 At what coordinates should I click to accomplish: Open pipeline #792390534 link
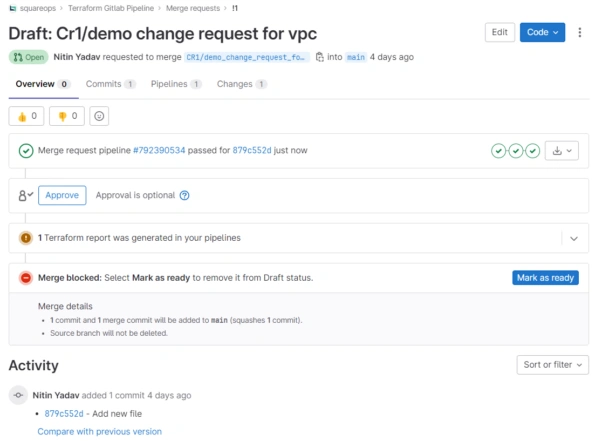159,150
